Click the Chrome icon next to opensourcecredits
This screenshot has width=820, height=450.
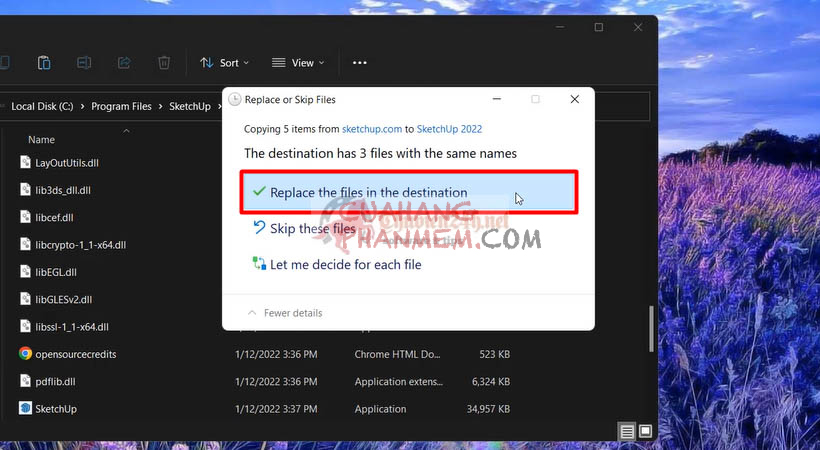point(25,354)
